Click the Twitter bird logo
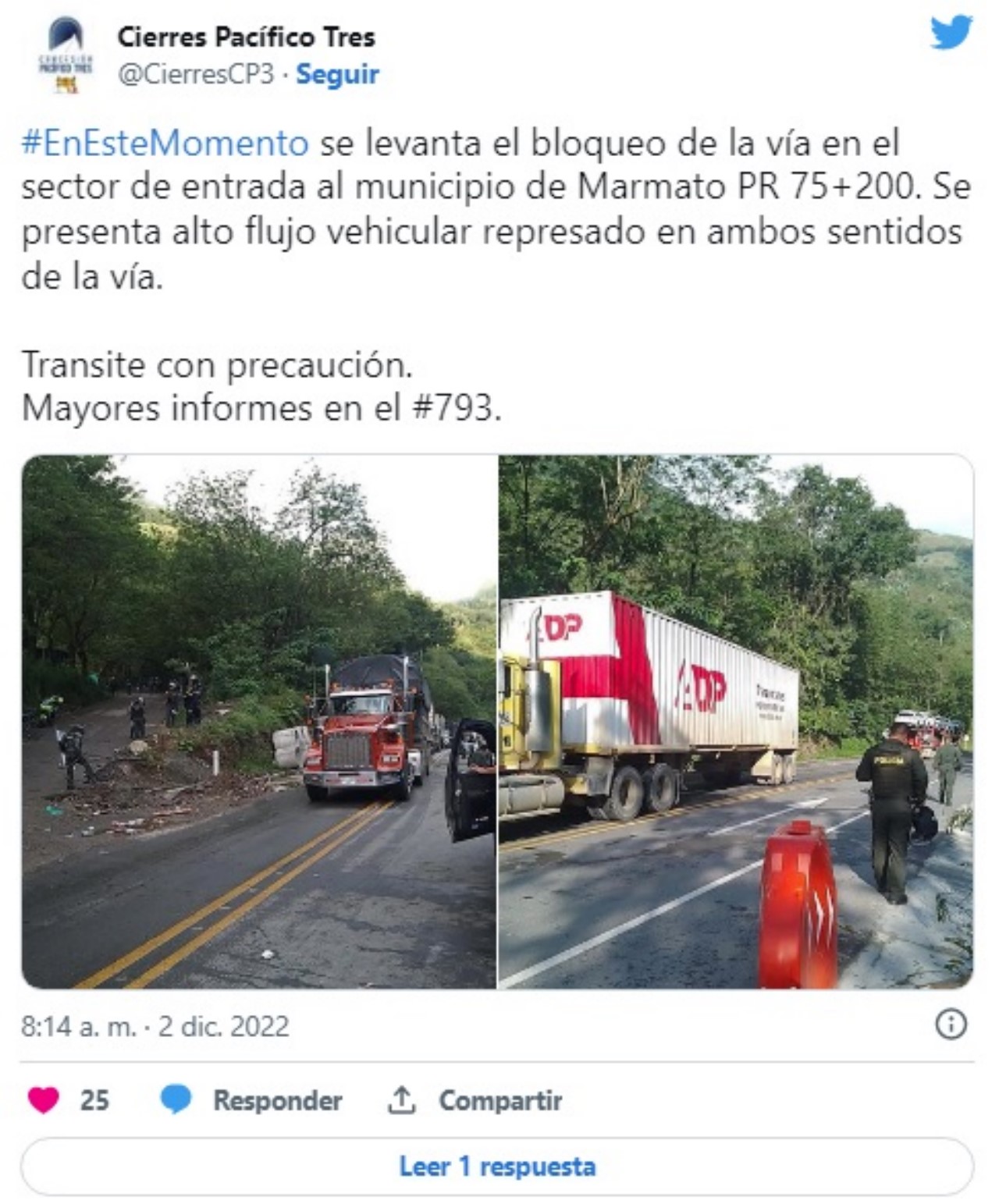This screenshot has height=1204, width=999. click(951, 33)
